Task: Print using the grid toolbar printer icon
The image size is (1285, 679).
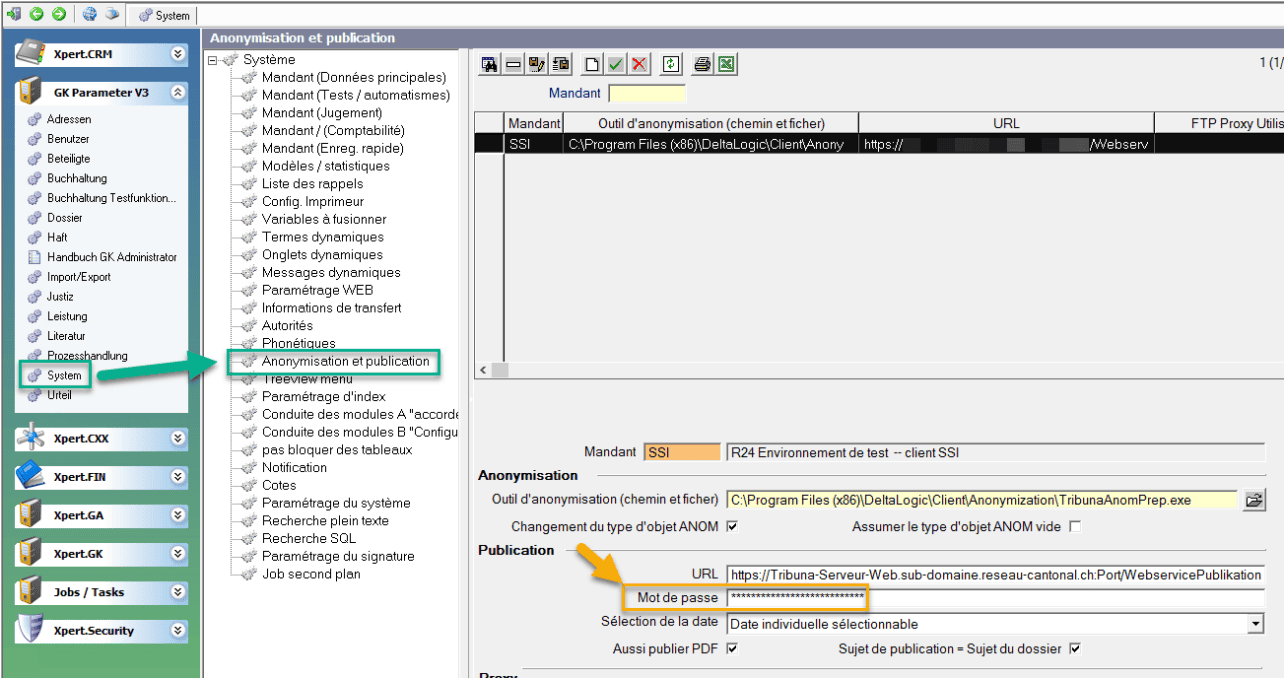Action: coord(703,64)
